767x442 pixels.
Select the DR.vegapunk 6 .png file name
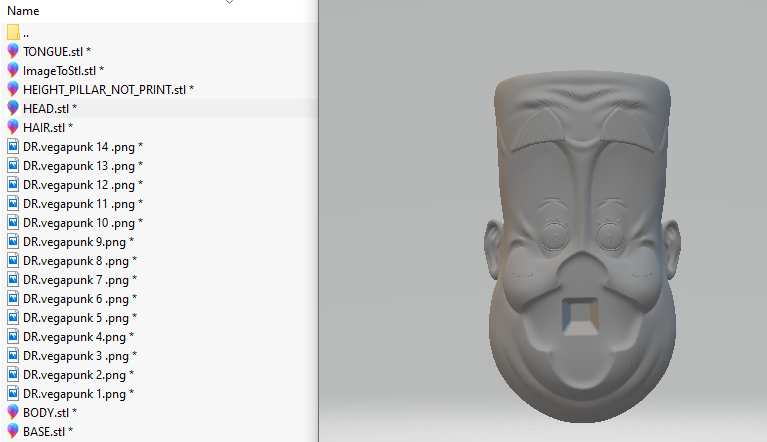click(80, 299)
